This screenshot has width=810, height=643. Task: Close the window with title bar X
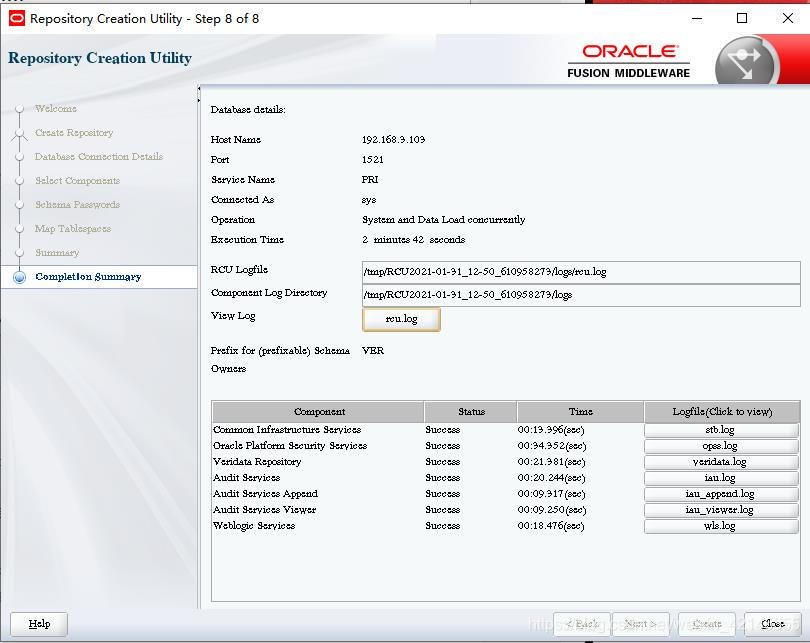788,19
